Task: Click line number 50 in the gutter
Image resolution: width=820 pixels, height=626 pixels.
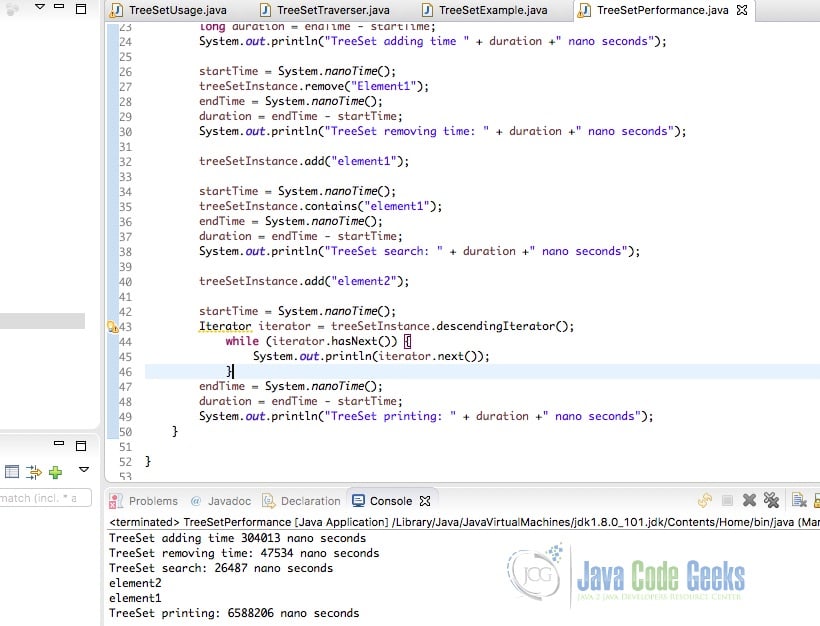Action: (126, 432)
